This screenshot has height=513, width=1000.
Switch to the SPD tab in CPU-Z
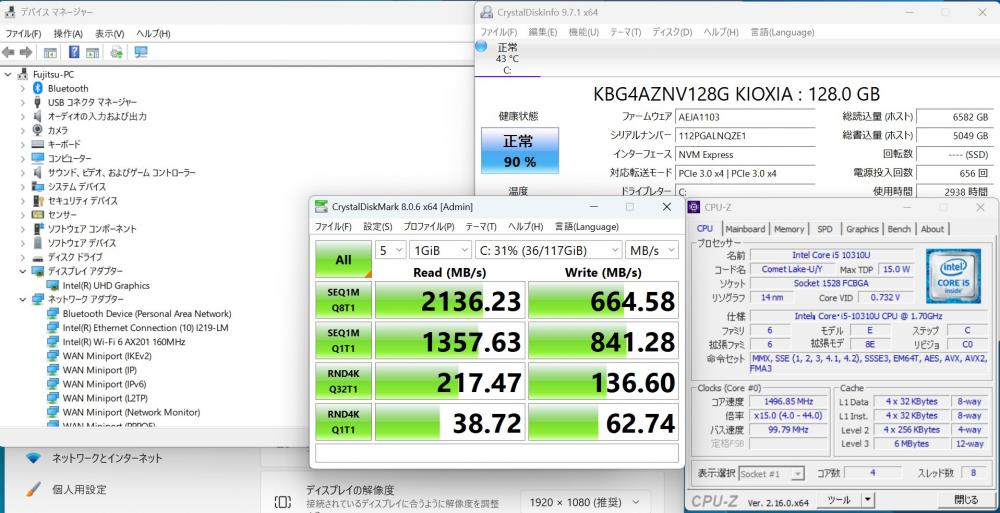coord(825,228)
